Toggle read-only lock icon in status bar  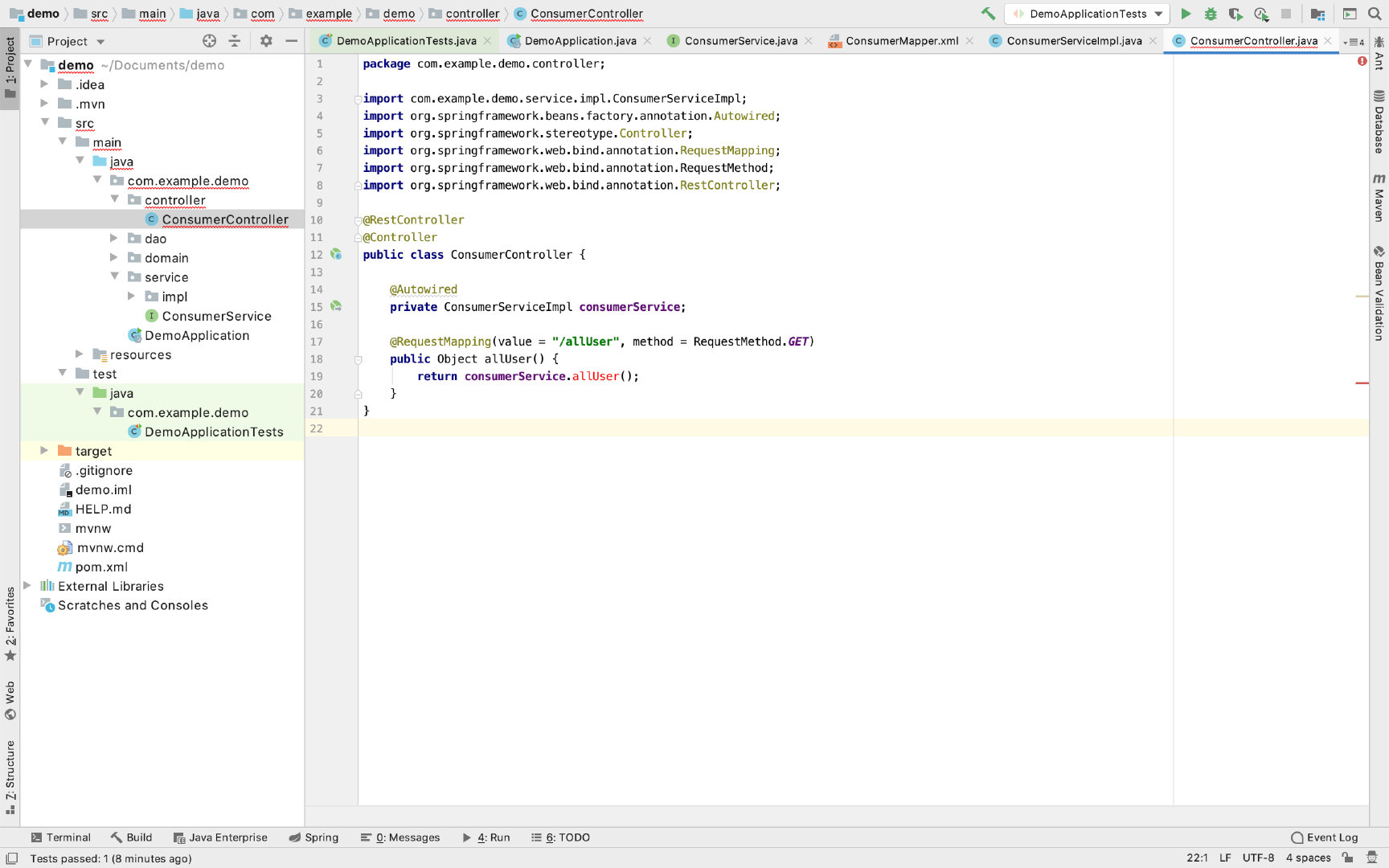tap(1348, 858)
